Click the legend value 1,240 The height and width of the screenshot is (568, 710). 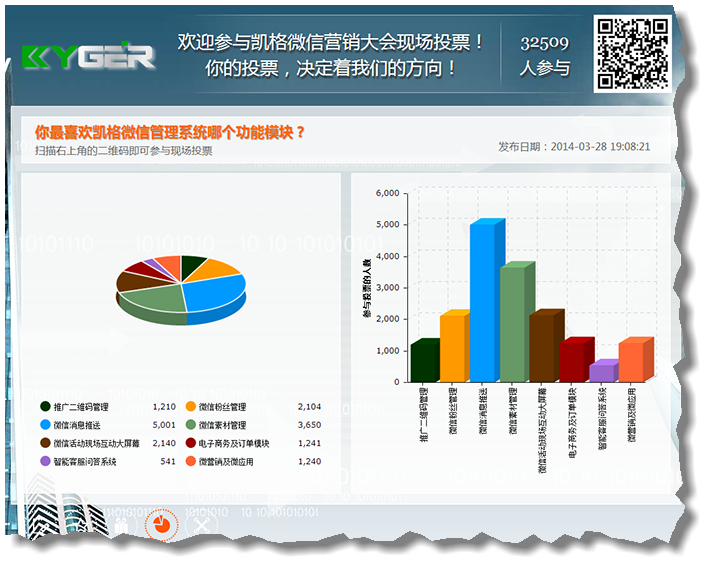[x=310, y=462]
